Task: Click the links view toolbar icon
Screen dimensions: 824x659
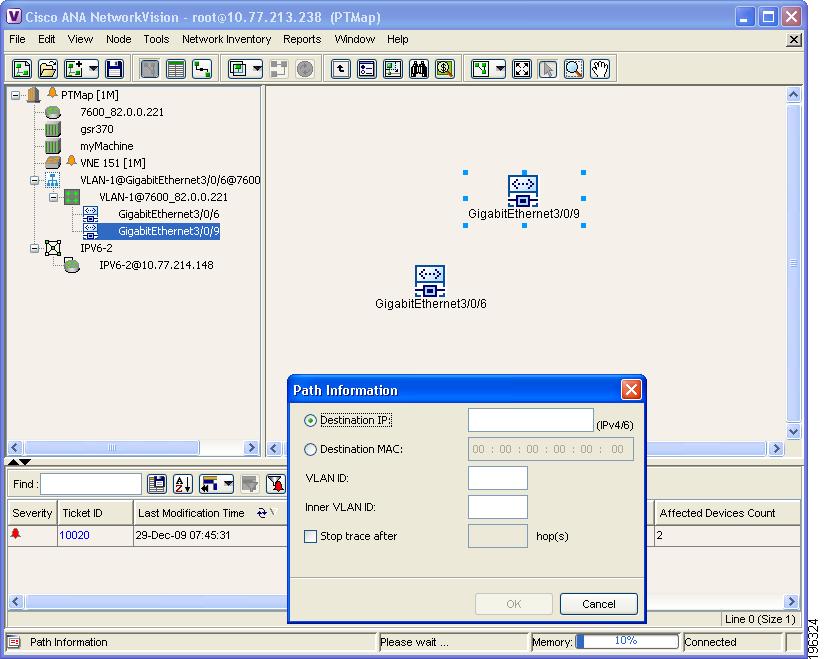Action: click(202, 69)
